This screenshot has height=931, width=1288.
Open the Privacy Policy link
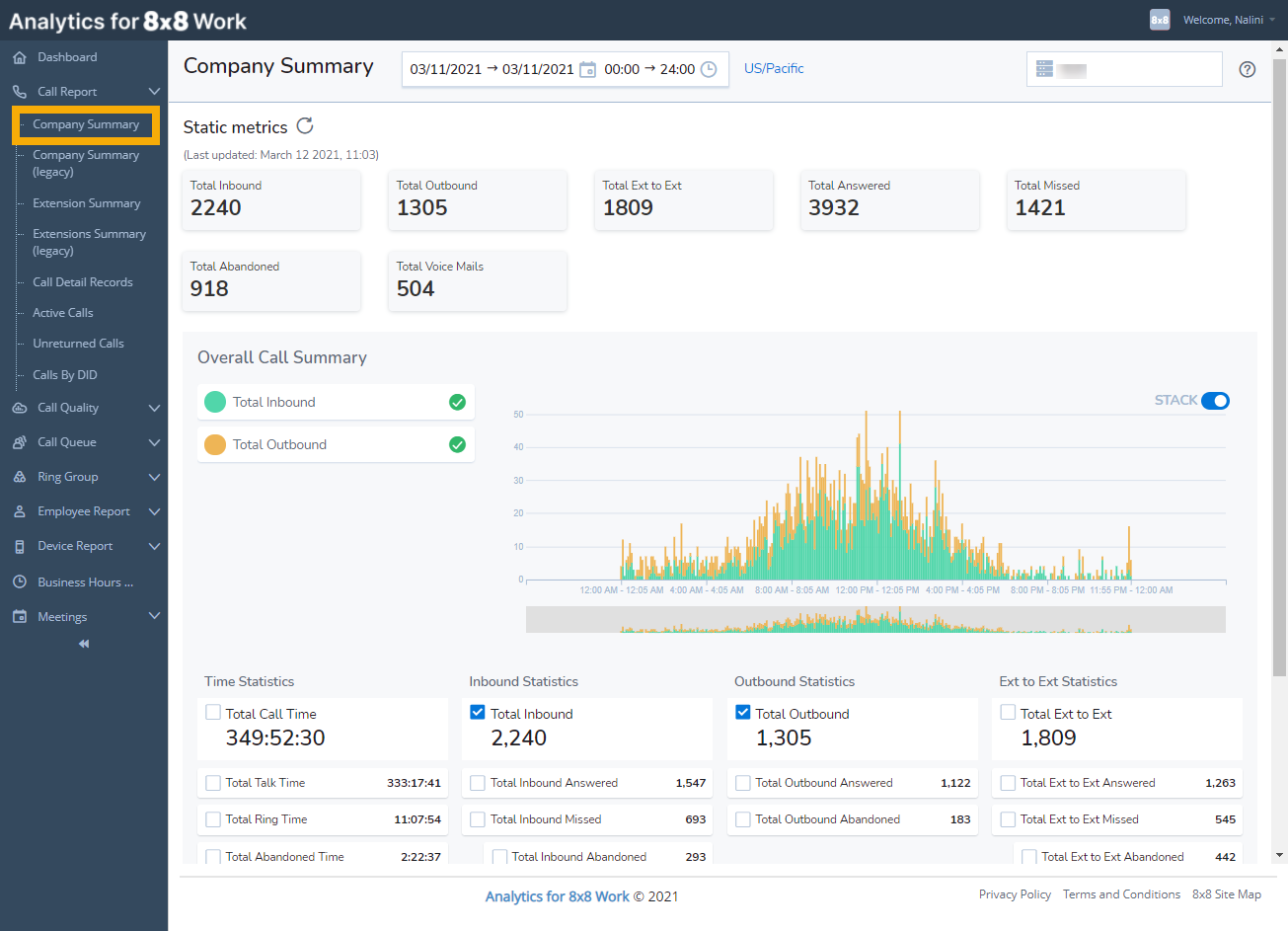1015,894
